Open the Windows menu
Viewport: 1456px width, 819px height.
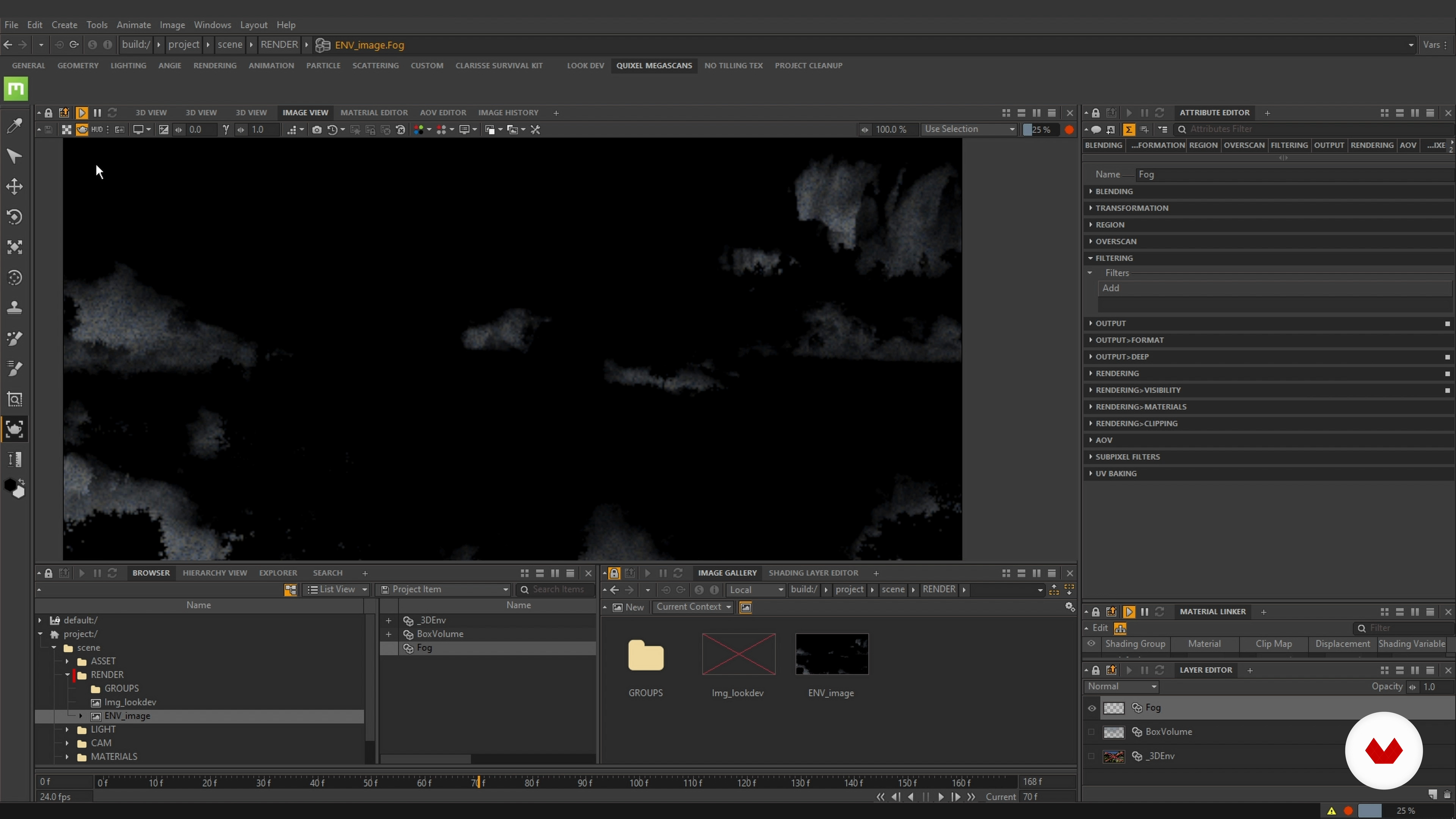tap(212, 25)
